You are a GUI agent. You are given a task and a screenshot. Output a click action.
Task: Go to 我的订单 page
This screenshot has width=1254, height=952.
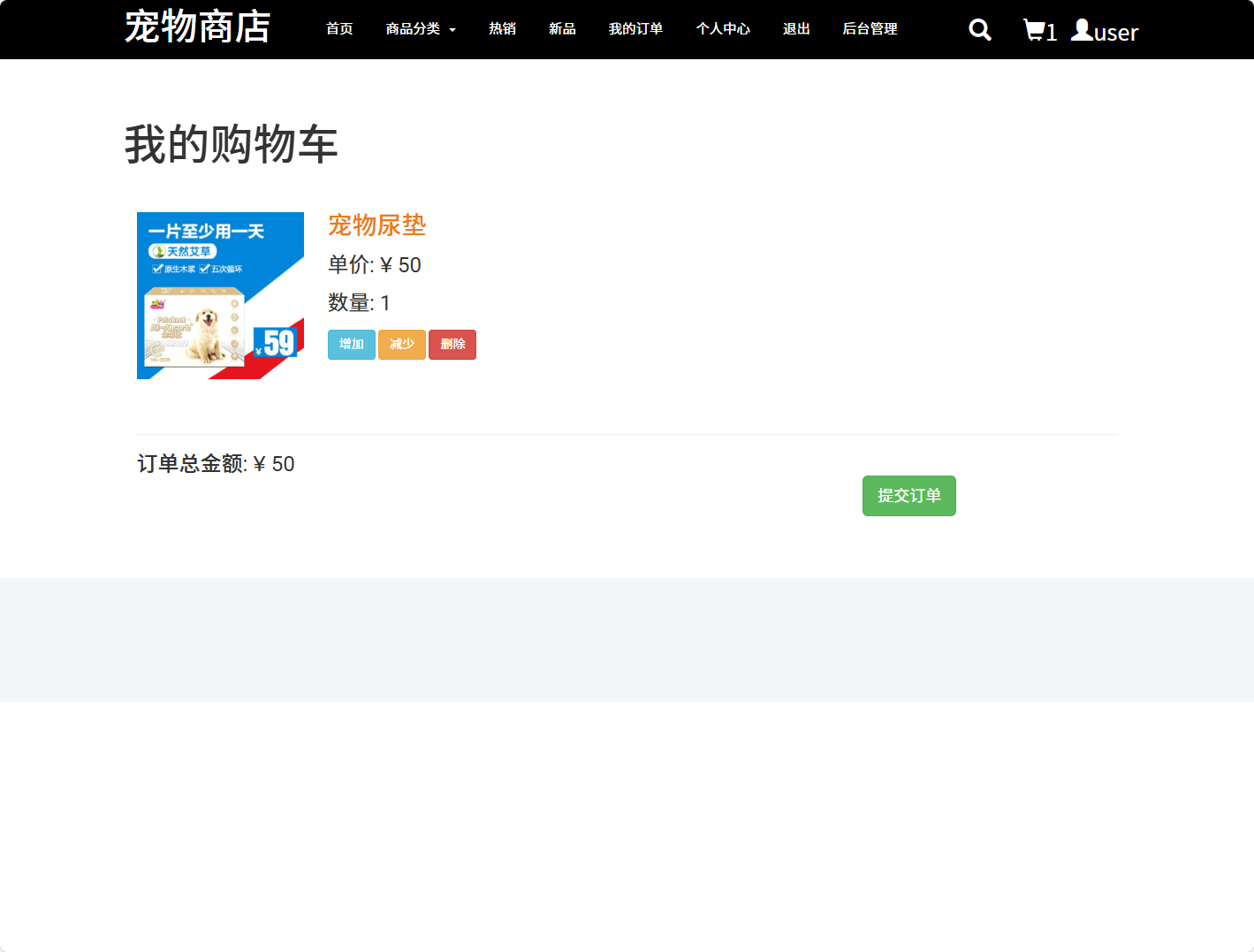coord(635,28)
